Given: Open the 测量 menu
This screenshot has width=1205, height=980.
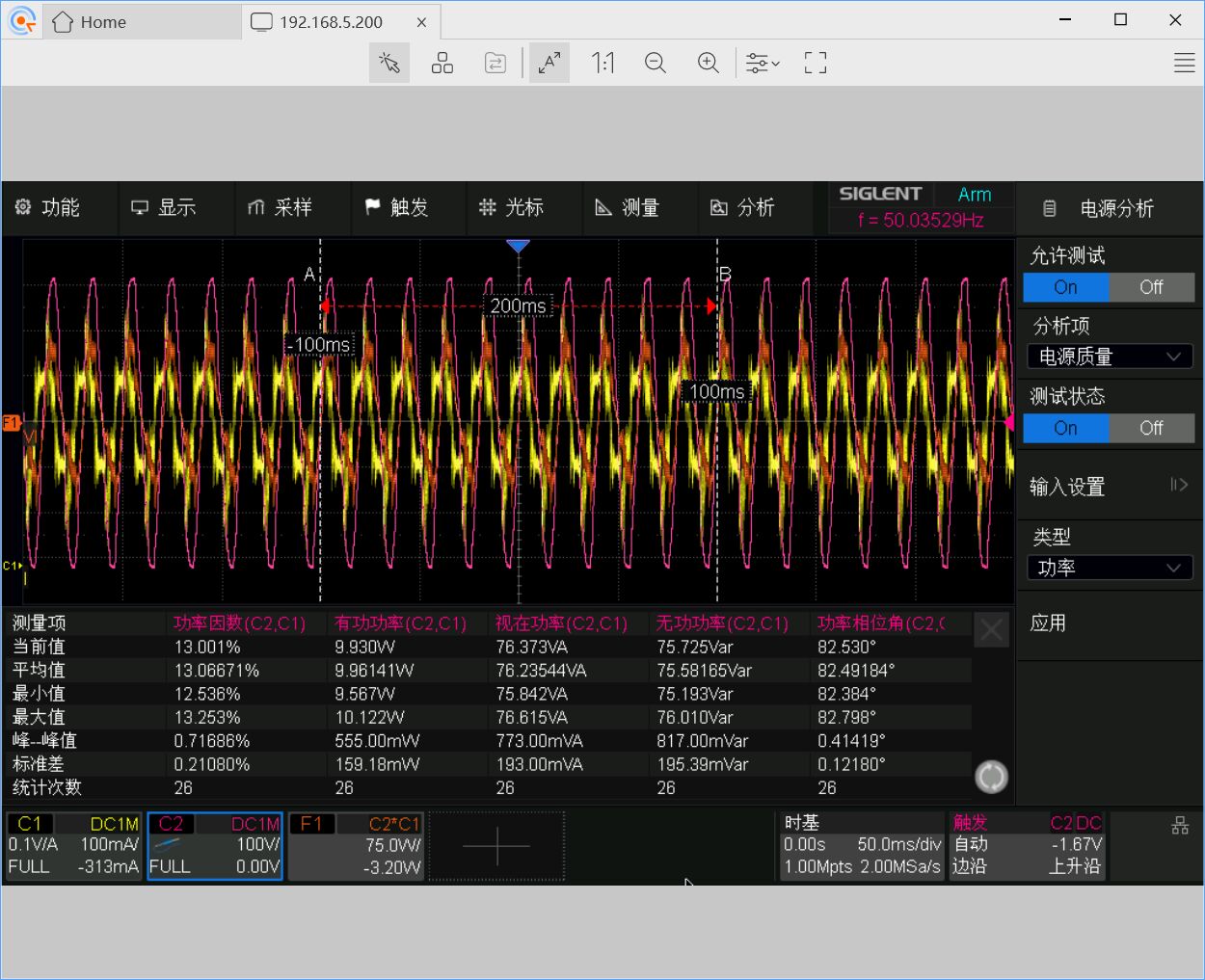Looking at the screenshot, I should (628, 208).
